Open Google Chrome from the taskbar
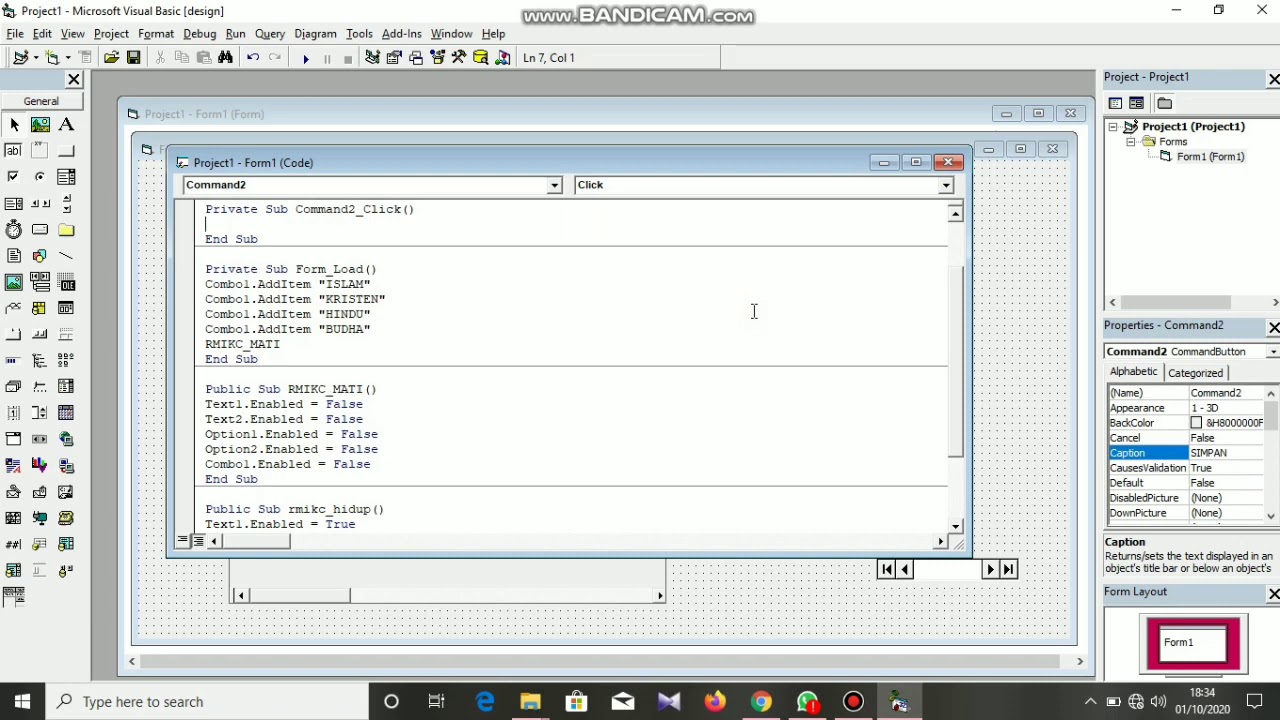This screenshot has height=720, width=1280. coord(761,702)
